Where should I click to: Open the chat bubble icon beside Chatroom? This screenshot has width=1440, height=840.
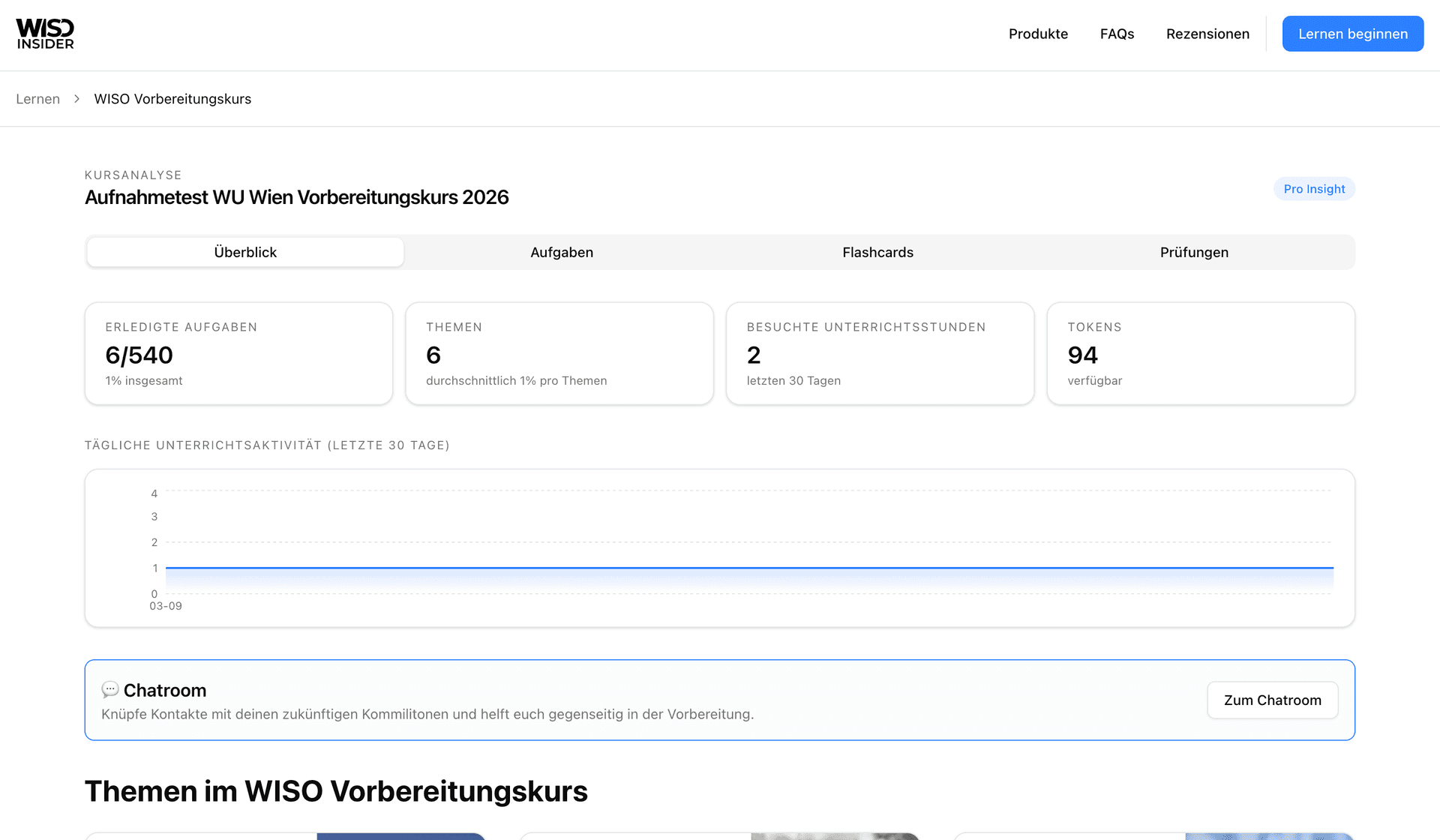110,689
